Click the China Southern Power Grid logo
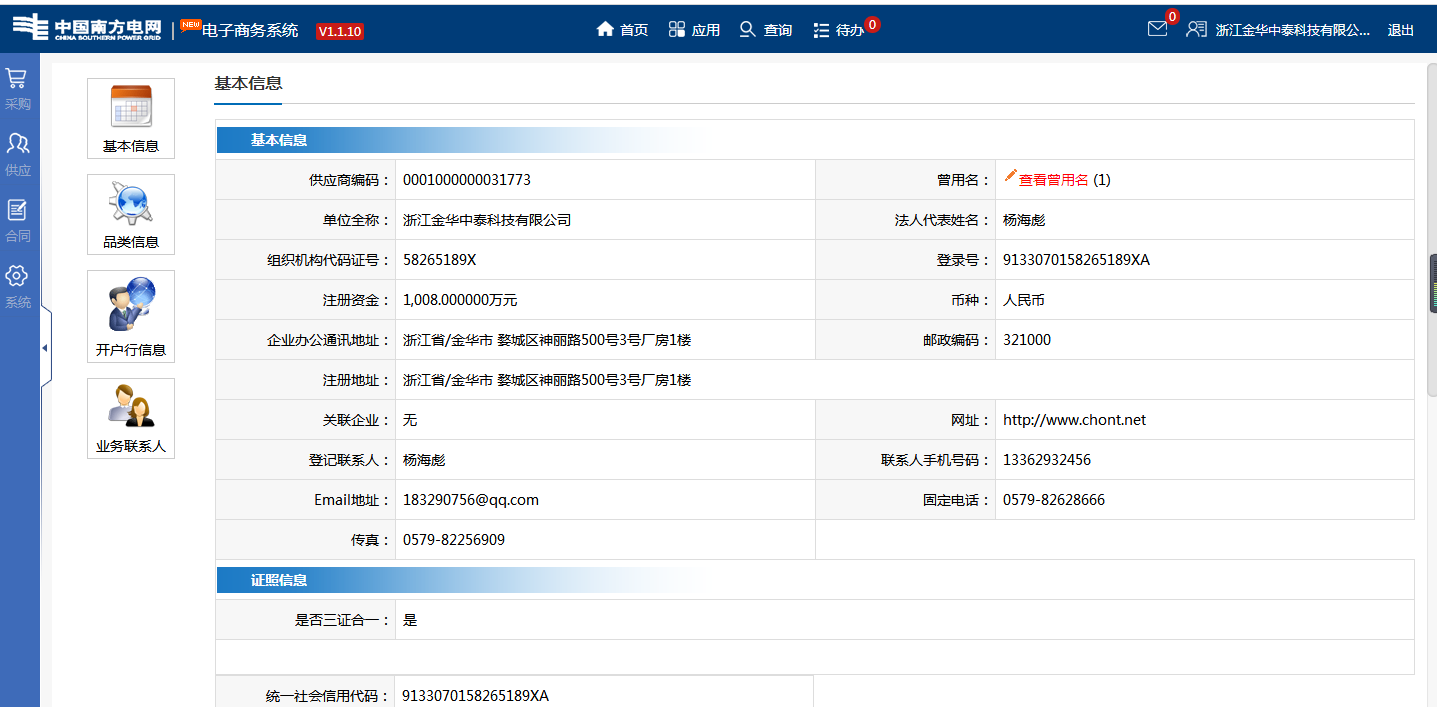 coord(86,27)
